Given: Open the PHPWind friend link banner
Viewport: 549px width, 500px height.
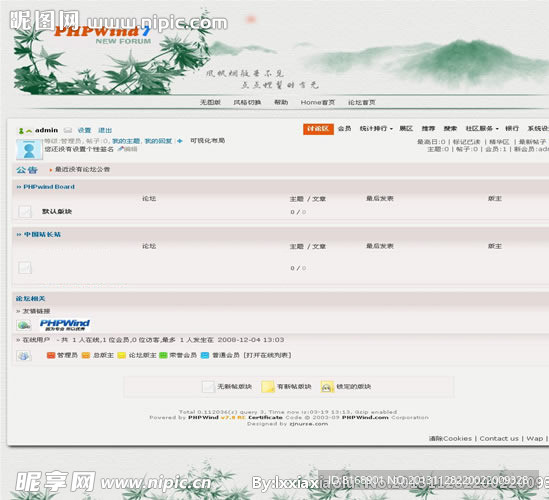Looking at the screenshot, I should (65, 325).
